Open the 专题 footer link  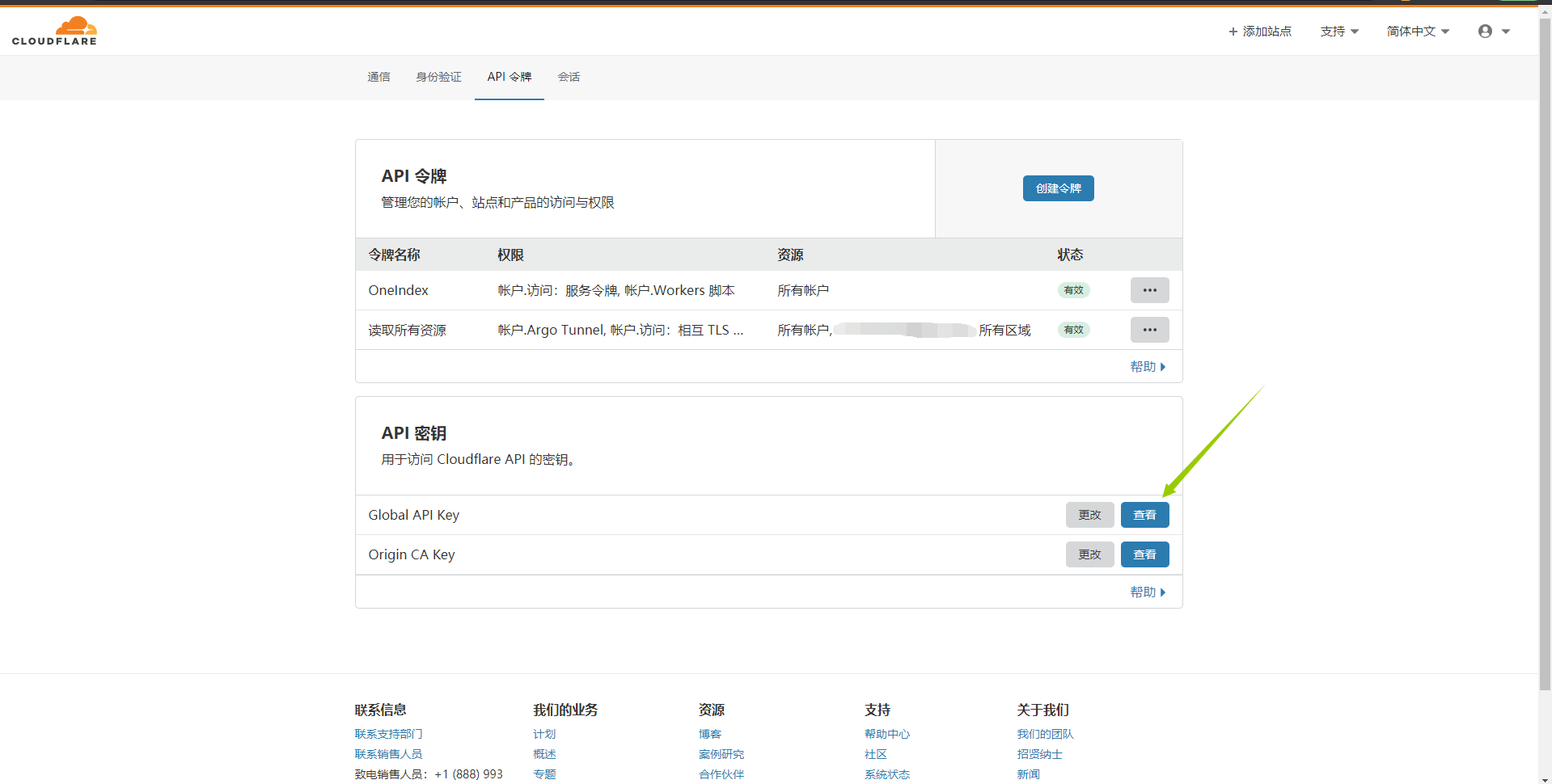click(x=544, y=774)
